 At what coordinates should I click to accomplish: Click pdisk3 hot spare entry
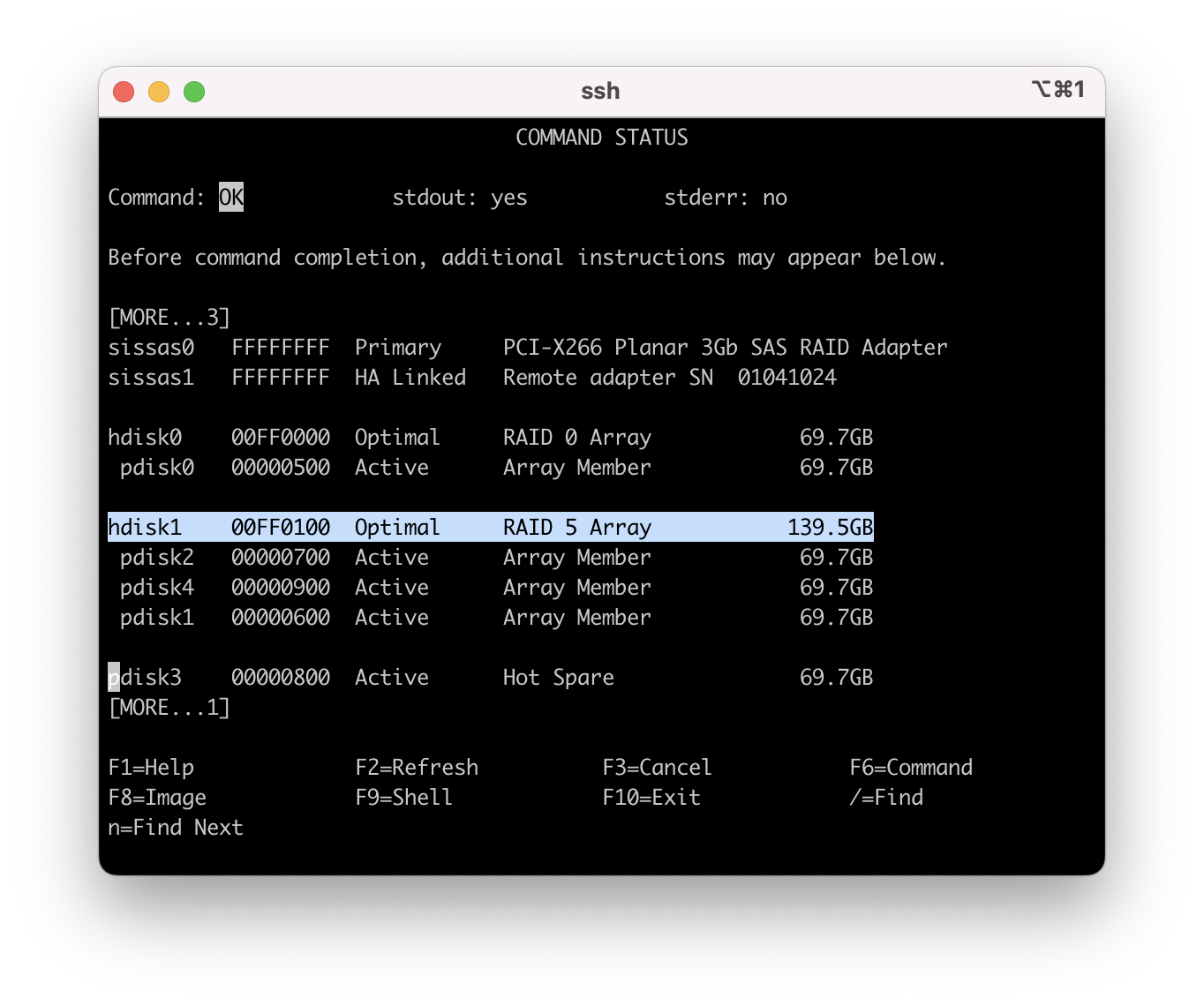[491, 678]
